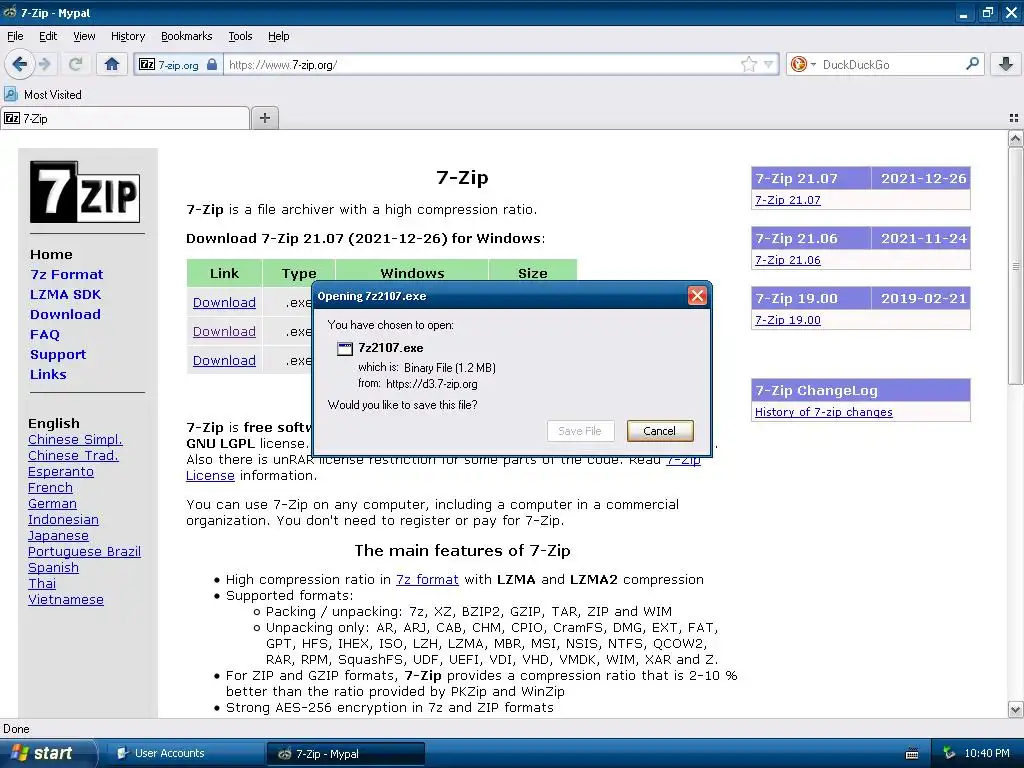This screenshot has width=1024, height=768.
Task: Open the FAQ sidebar link
Action: coord(44,334)
